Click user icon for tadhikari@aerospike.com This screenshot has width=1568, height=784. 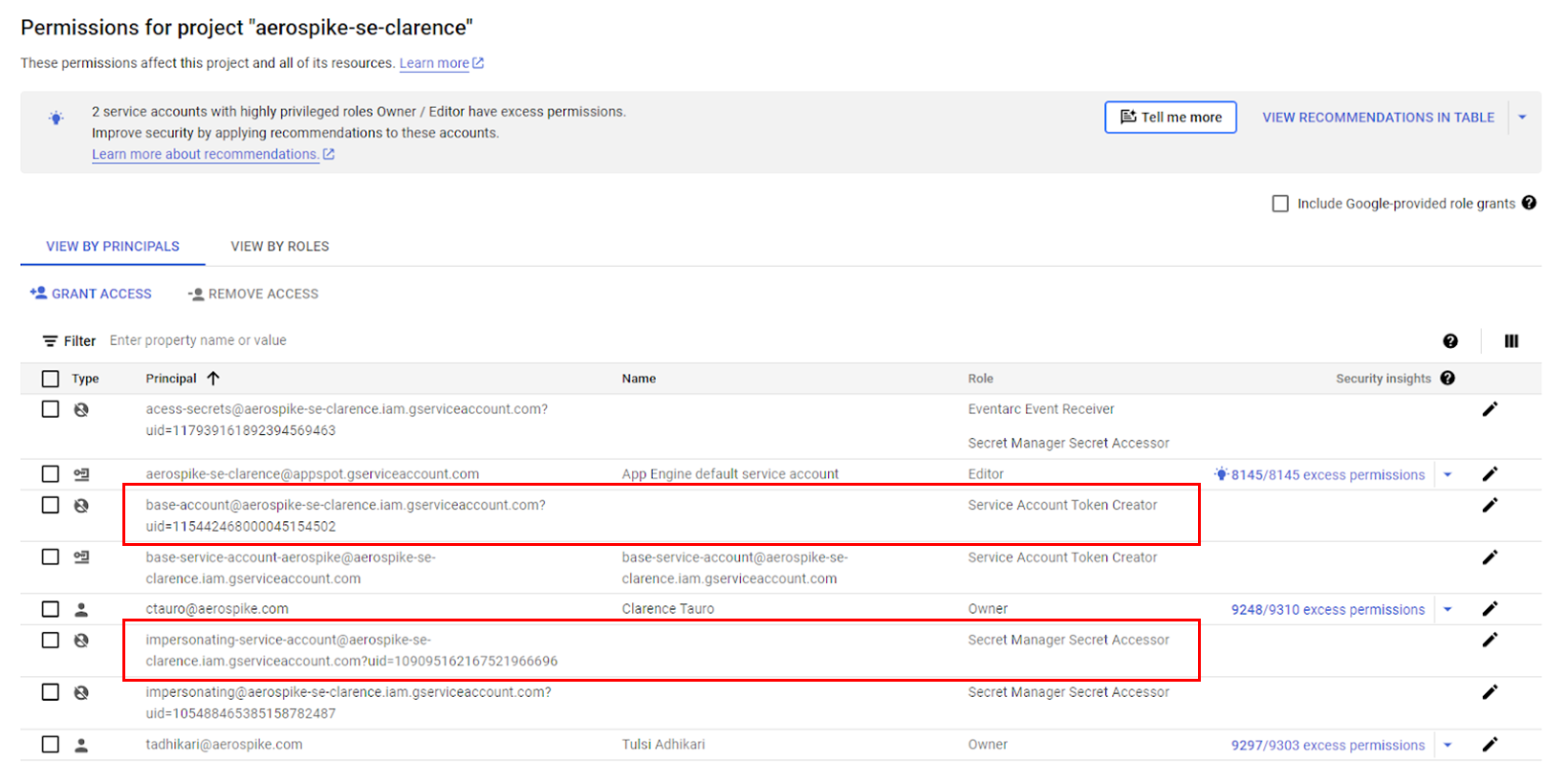(81, 745)
